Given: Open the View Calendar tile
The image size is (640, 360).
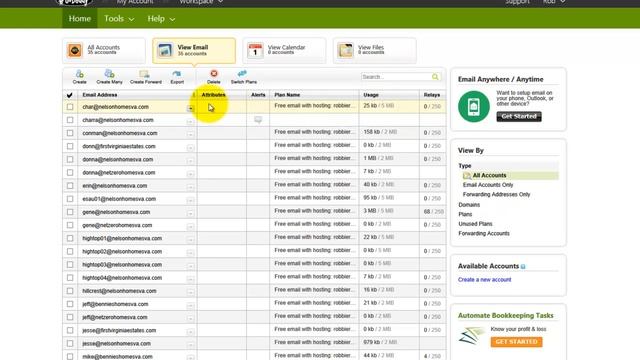Looking at the screenshot, I should pyautogui.click(x=284, y=50).
